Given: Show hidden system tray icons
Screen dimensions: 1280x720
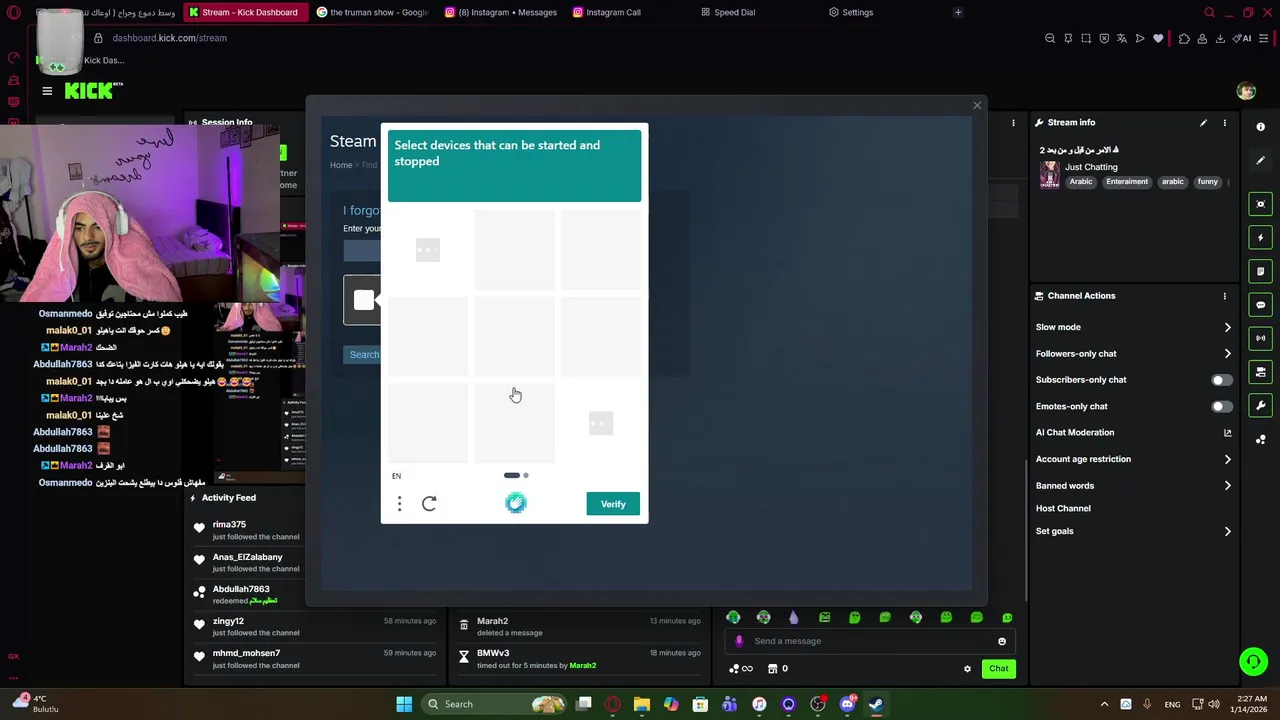Looking at the screenshot, I should [1104, 704].
